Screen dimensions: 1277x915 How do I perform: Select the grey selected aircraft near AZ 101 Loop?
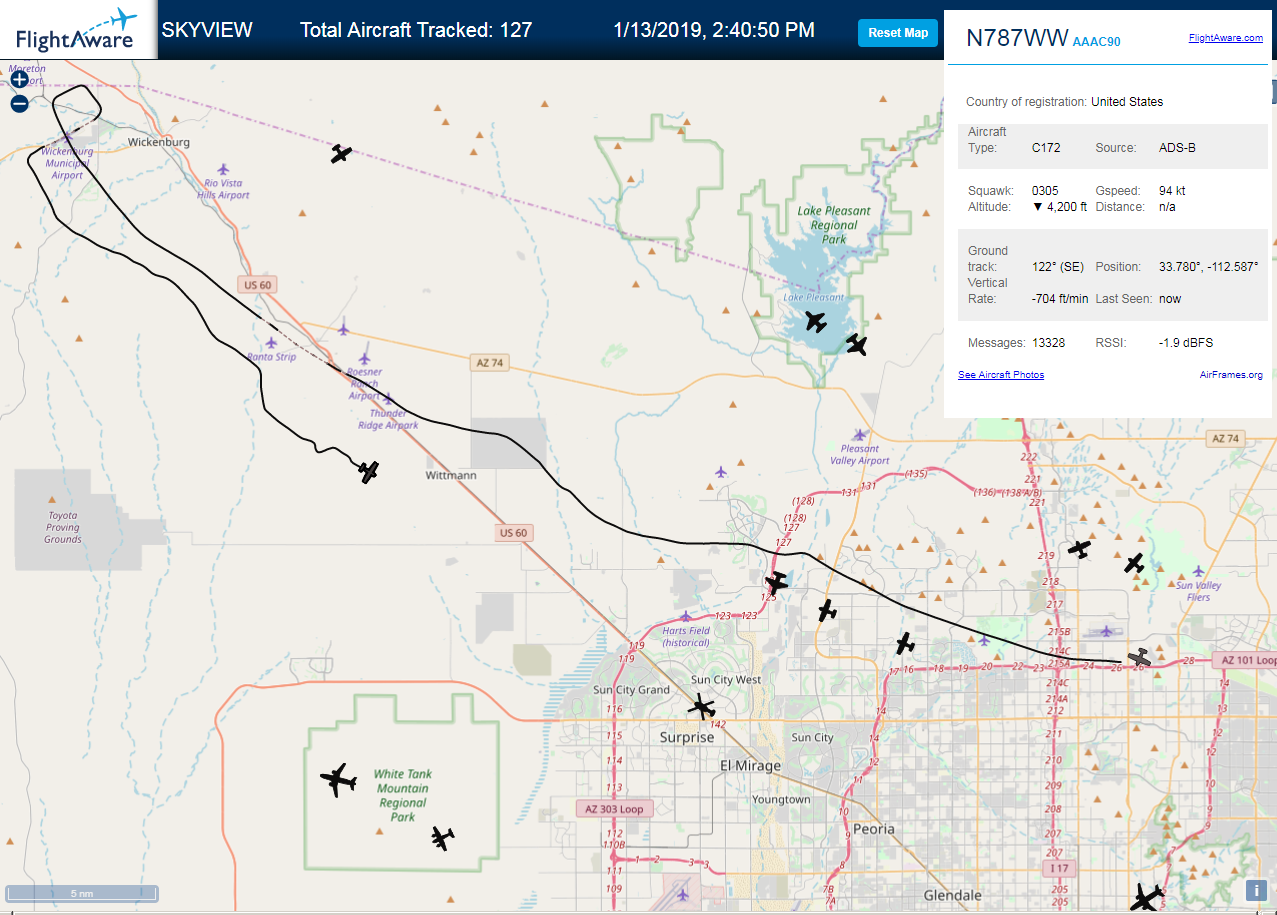point(1140,657)
